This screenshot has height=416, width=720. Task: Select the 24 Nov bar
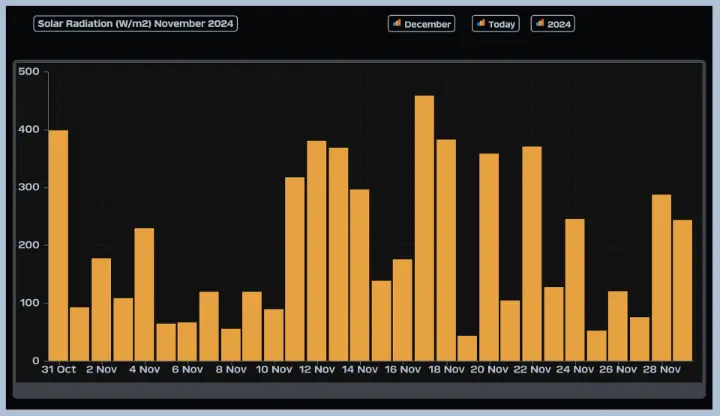(575, 290)
